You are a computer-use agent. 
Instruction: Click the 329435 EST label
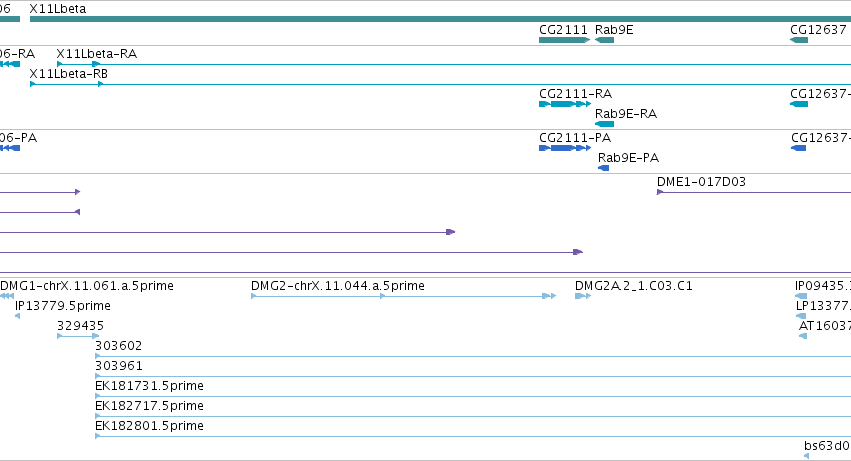80,326
